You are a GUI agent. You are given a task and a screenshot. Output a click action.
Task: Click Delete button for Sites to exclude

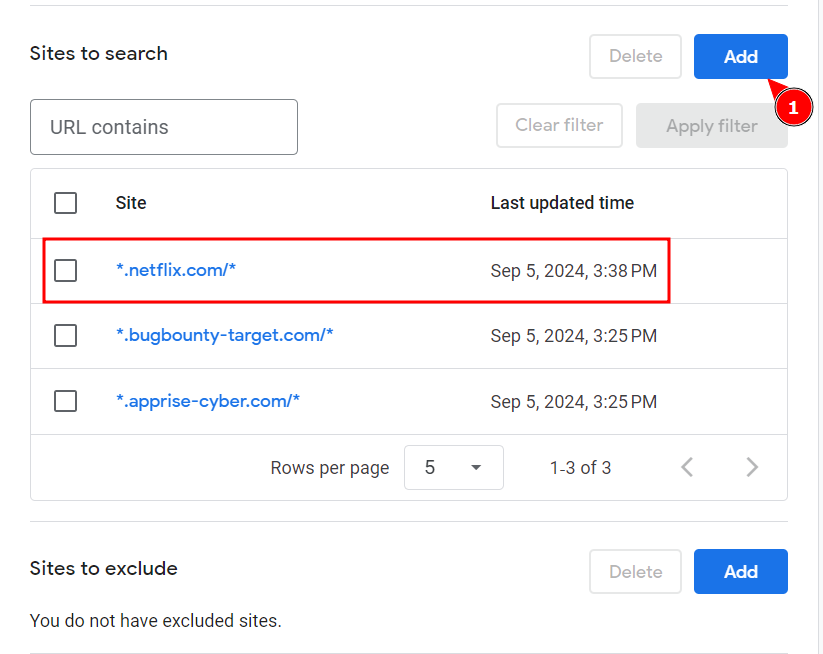click(x=635, y=572)
